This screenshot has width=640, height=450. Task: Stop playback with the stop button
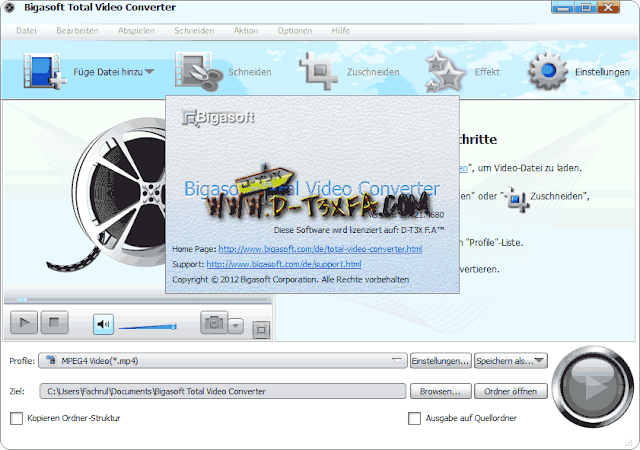coord(54,323)
